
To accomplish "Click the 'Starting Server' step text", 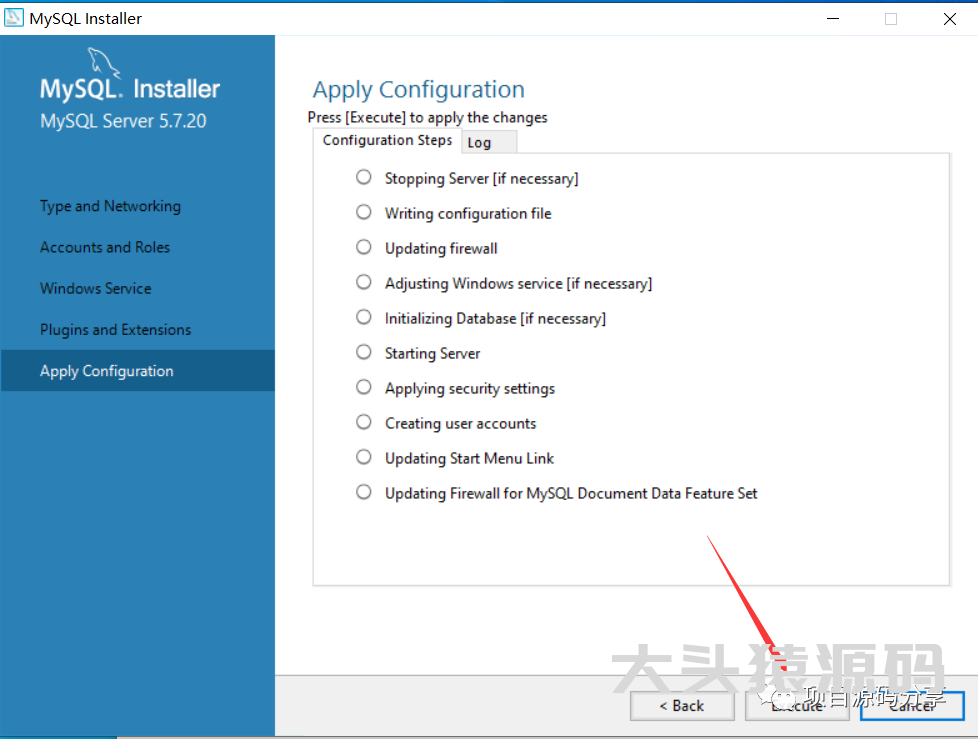I will coord(432,354).
